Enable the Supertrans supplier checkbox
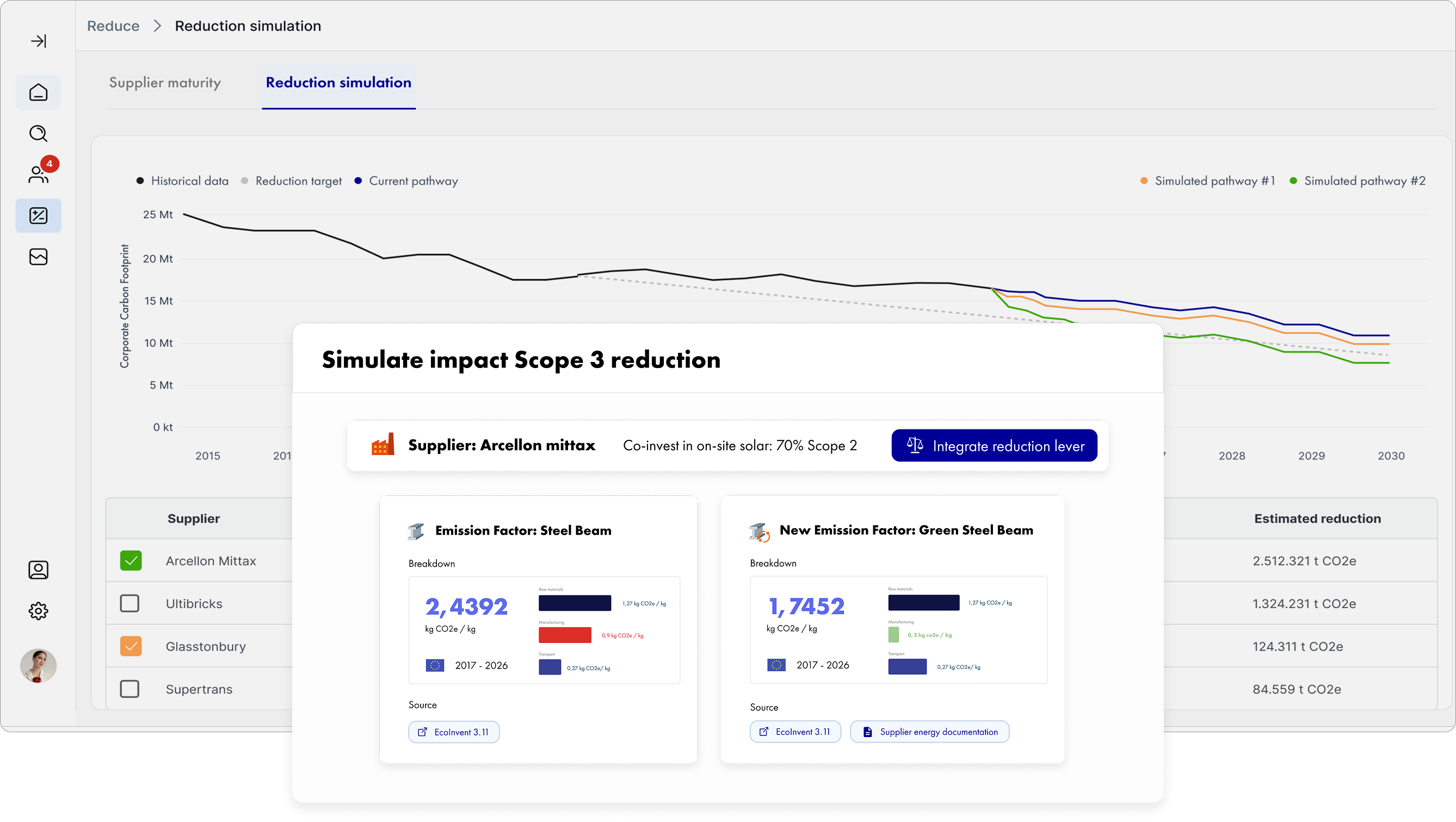This screenshot has height=822, width=1456. click(130, 689)
